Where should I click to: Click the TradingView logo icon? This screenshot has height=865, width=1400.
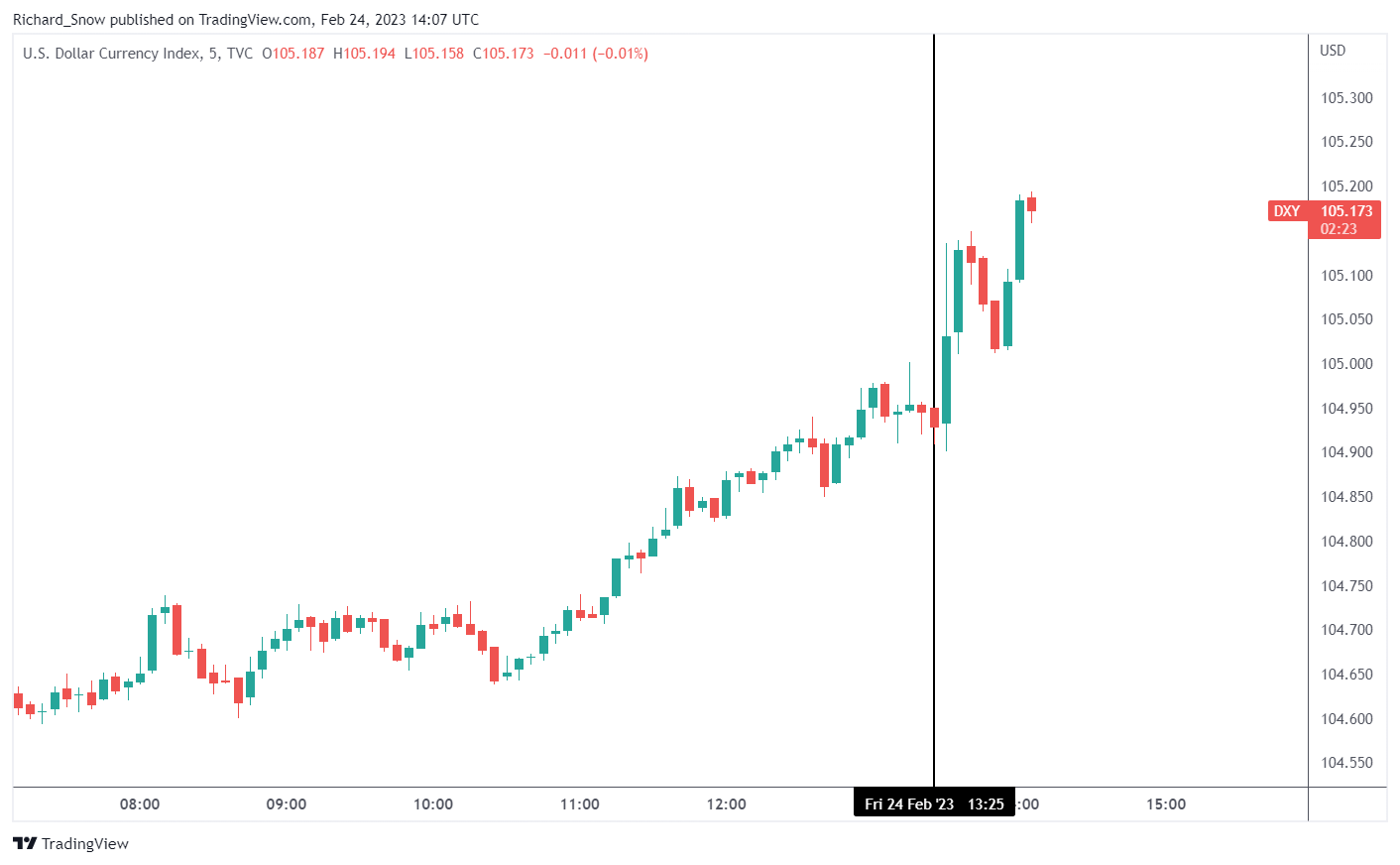tap(25, 843)
